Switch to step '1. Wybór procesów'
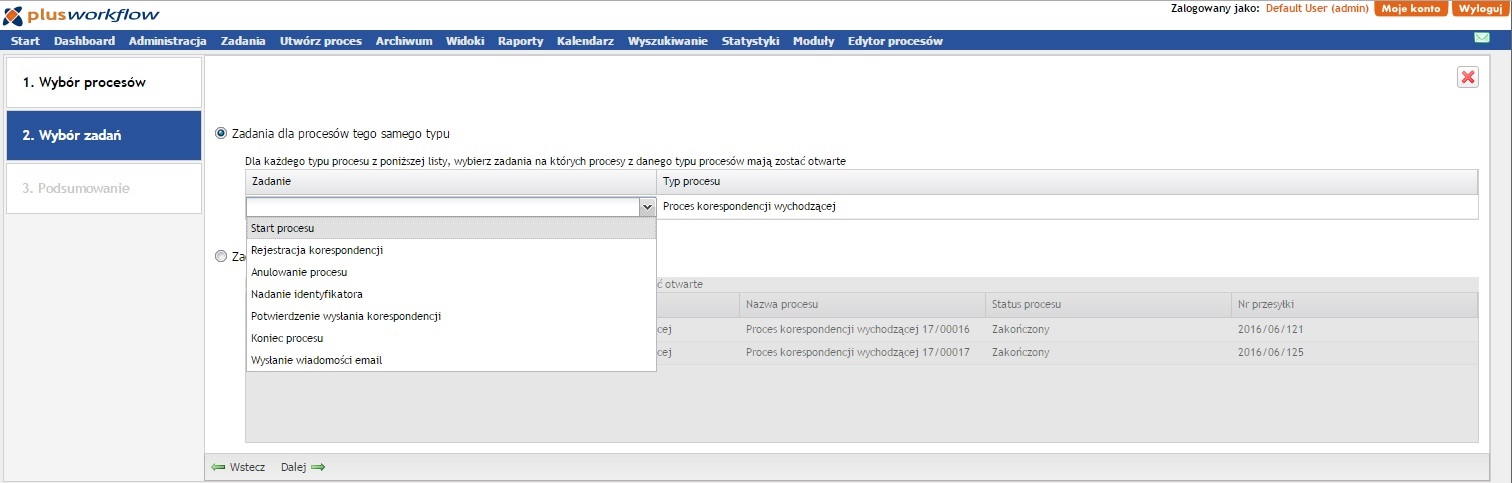This screenshot has width=1512, height=483. (x=104, y=82)
